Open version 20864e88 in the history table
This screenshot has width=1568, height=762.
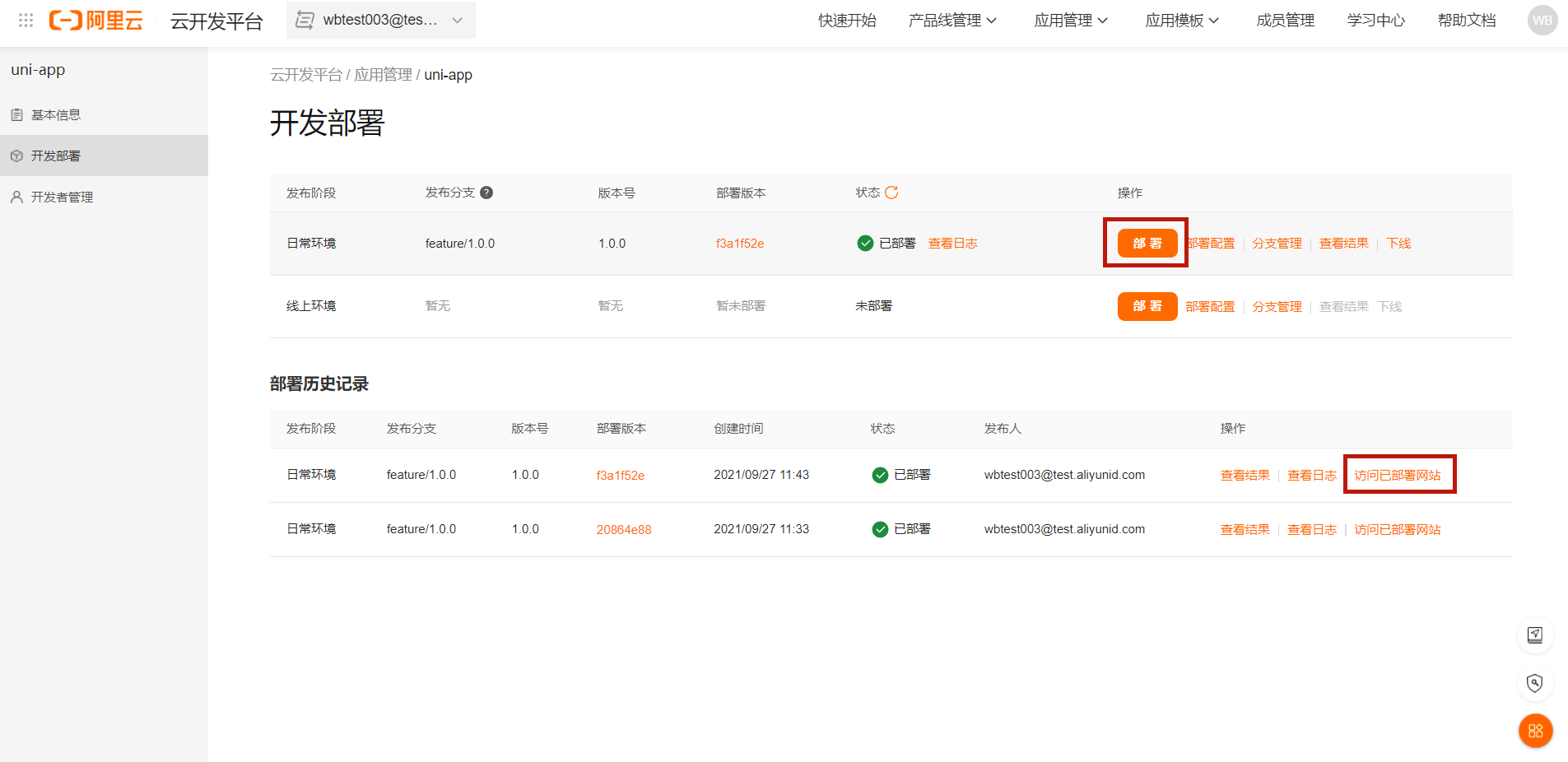click(624, 530)
